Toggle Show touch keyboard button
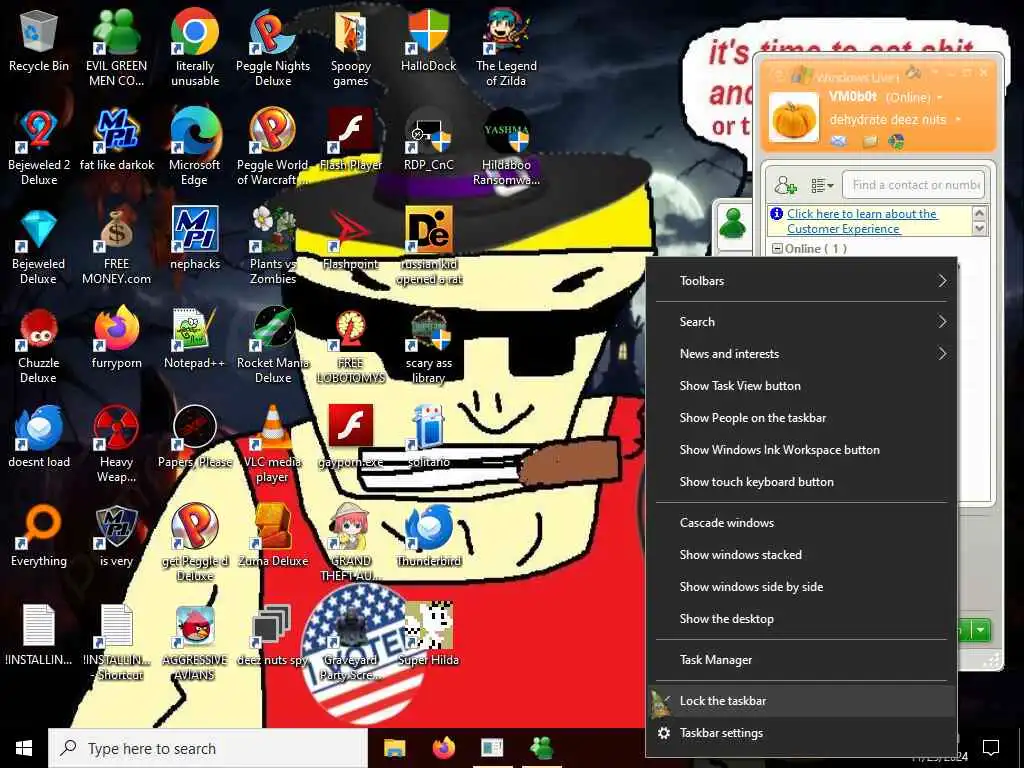 (801, 482)
